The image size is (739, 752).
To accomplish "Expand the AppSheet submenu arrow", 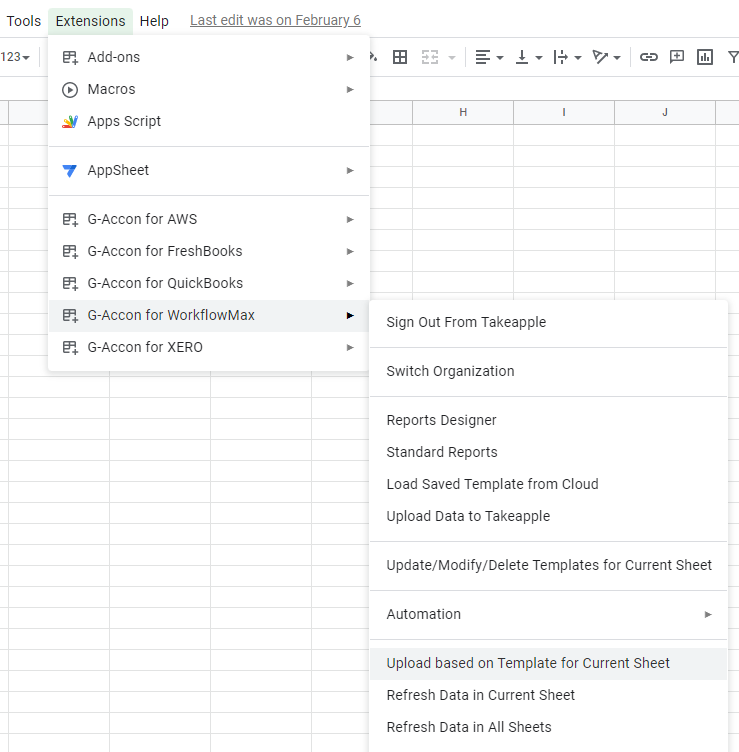I will [350, 170].
